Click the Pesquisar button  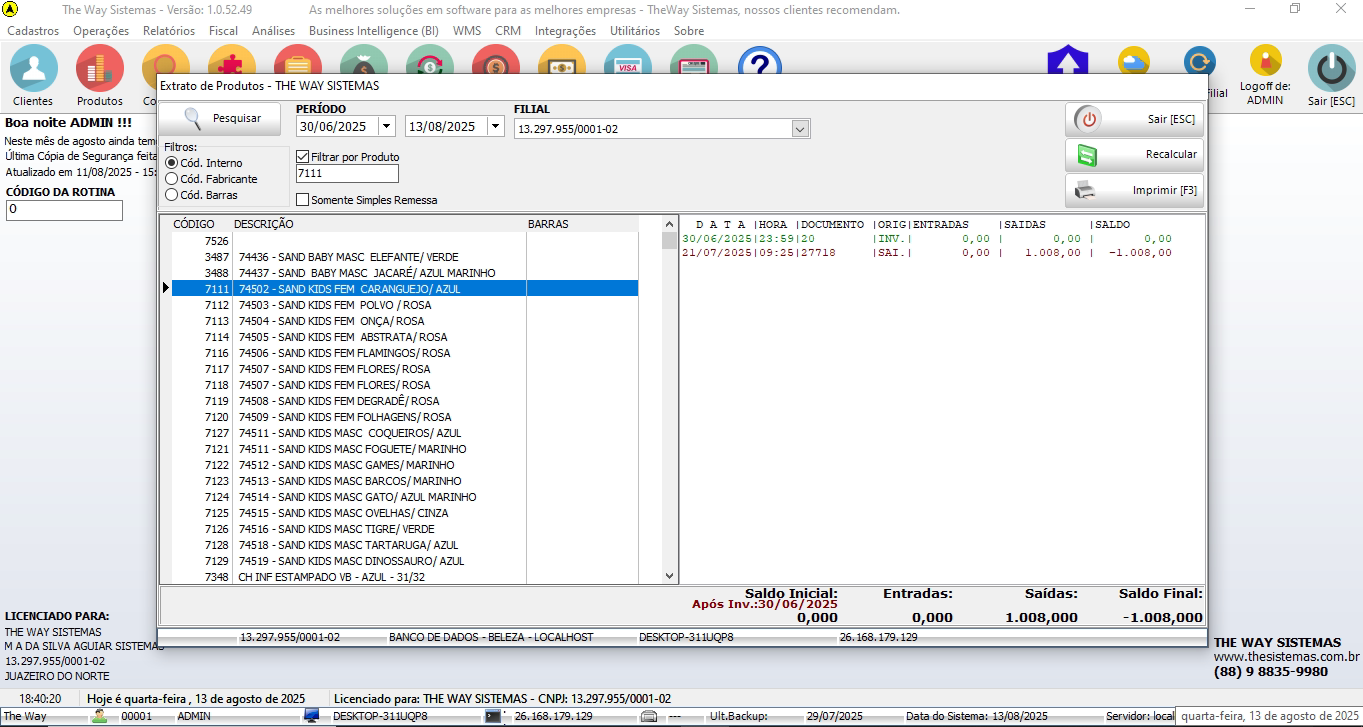tap(221, 119)
